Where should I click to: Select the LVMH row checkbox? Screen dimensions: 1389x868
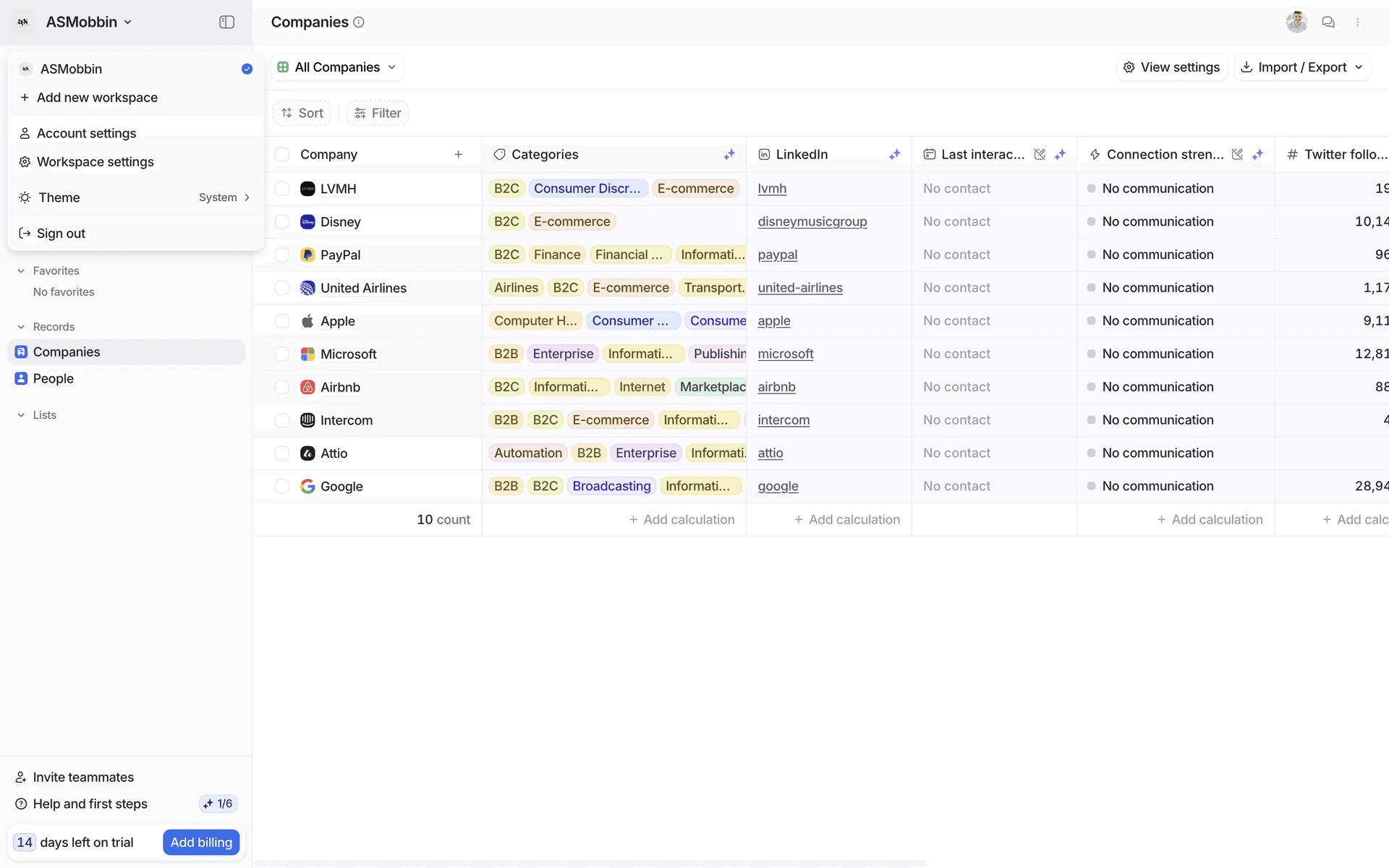tap(282, 189)
